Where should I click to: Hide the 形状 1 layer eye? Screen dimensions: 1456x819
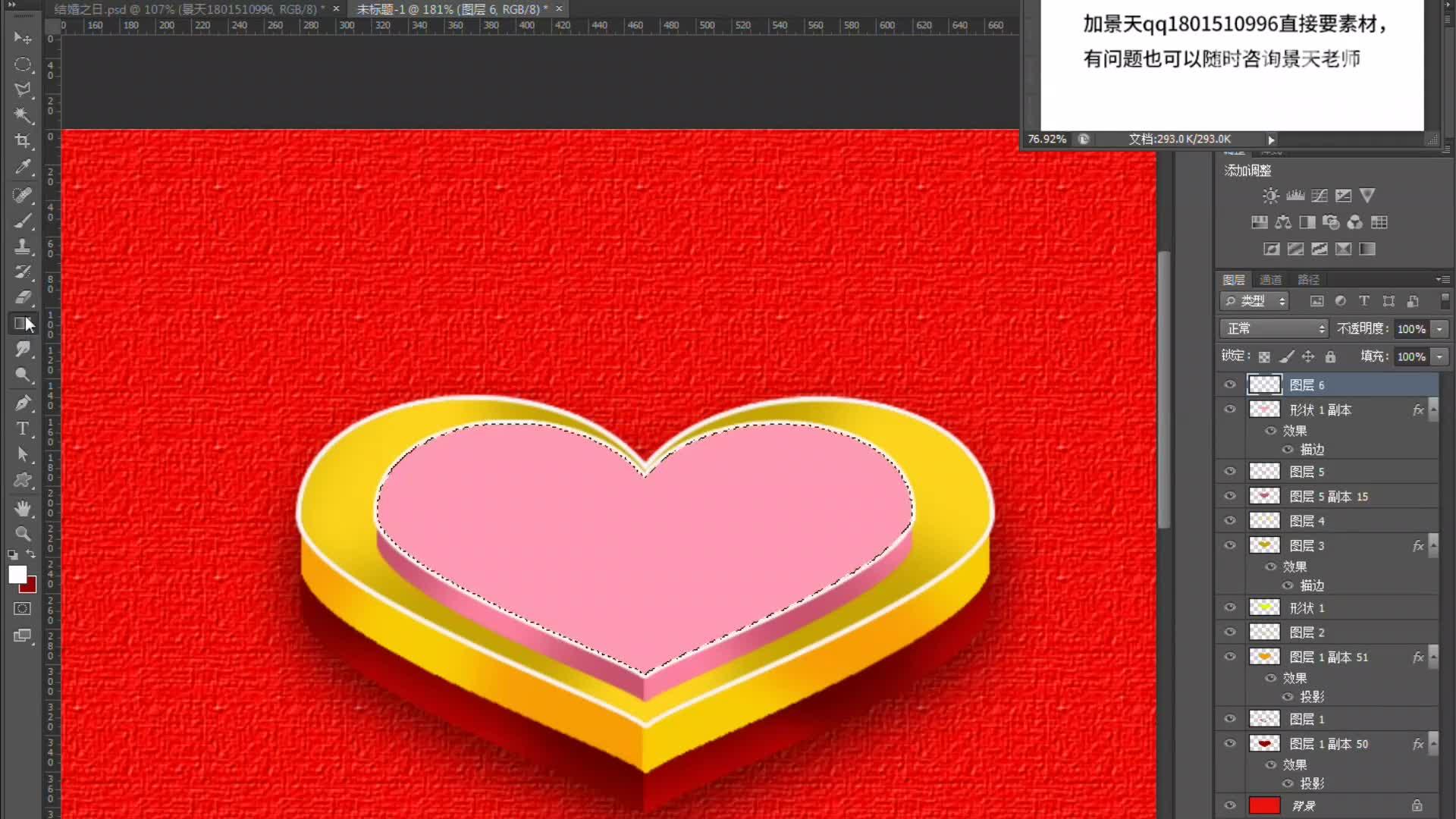pyautogui.click(x=1230, y=607)
